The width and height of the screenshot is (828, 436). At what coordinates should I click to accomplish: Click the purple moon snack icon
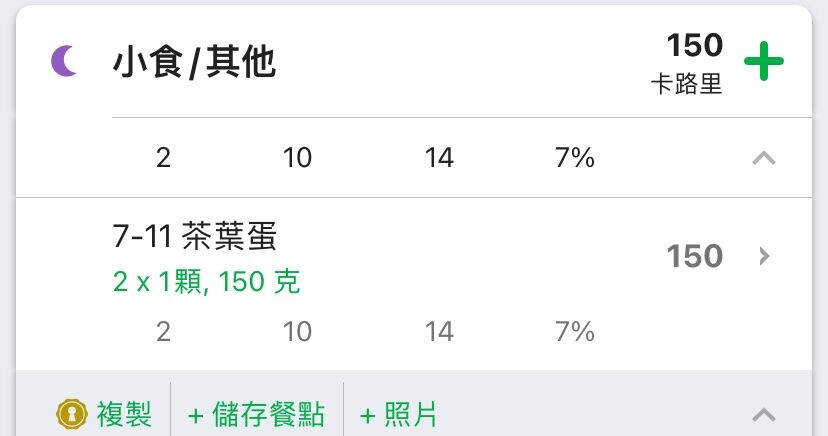(x=64, y=61)
